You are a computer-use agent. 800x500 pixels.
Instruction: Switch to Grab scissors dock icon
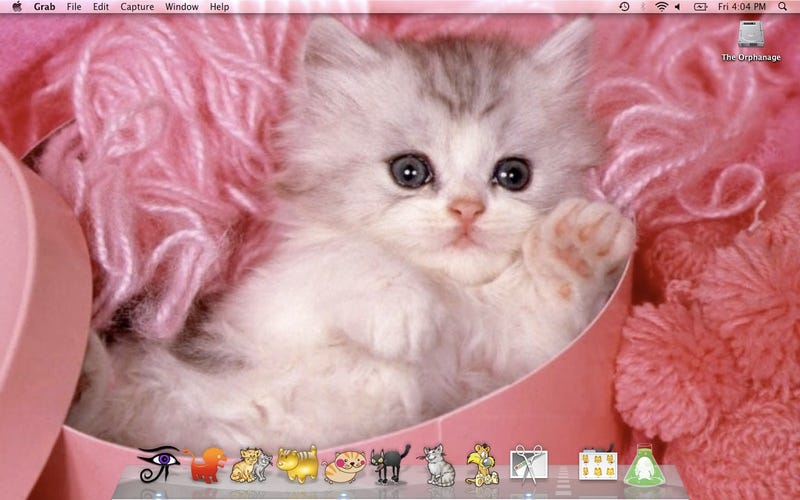529,464
